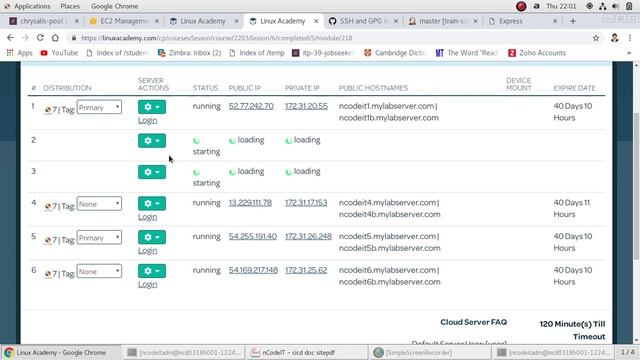Open the Cambridge Dictionary bookmark

point(395,53)
